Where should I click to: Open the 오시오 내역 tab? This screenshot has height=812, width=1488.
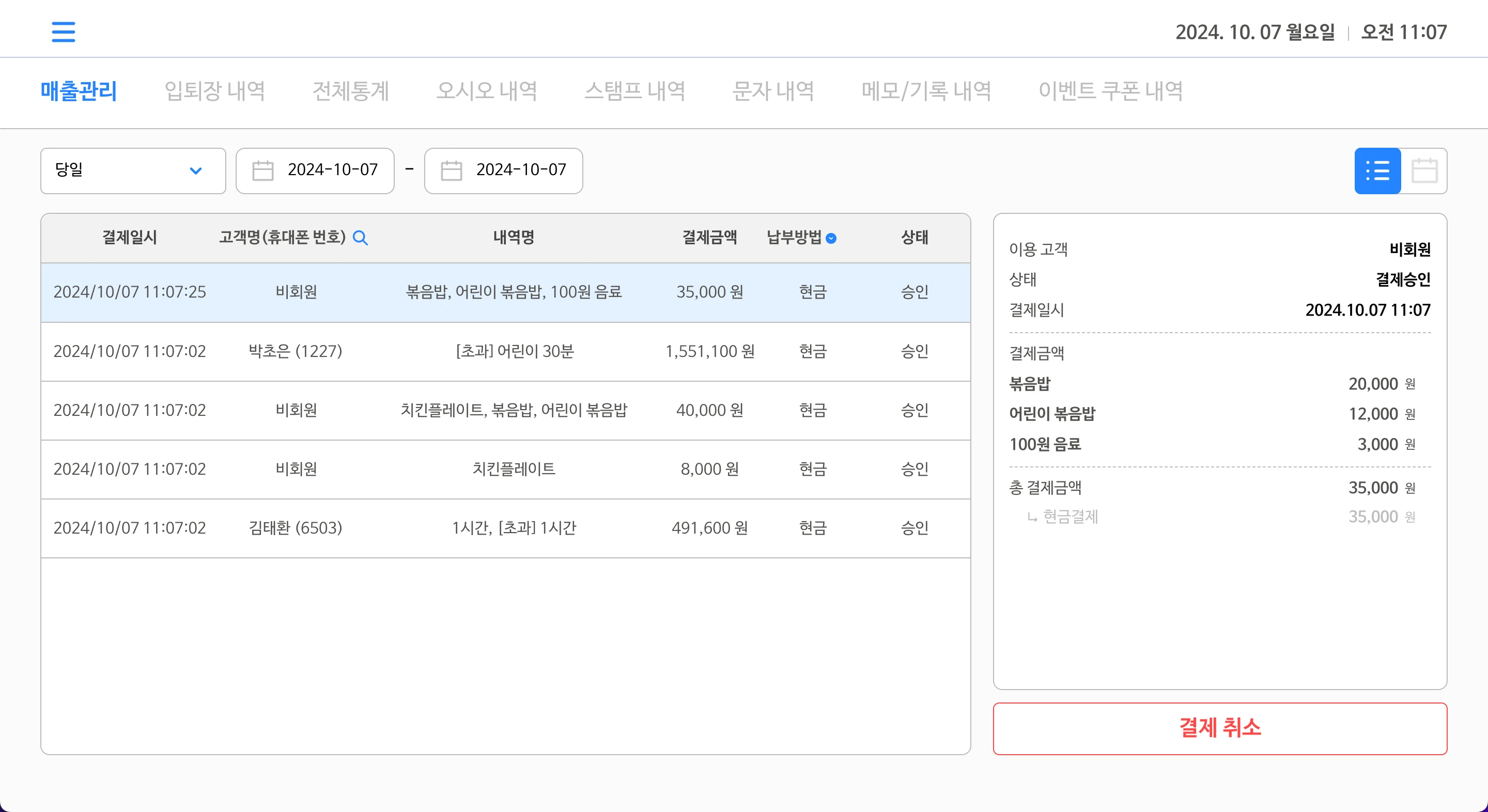click(x=486, y=91)
